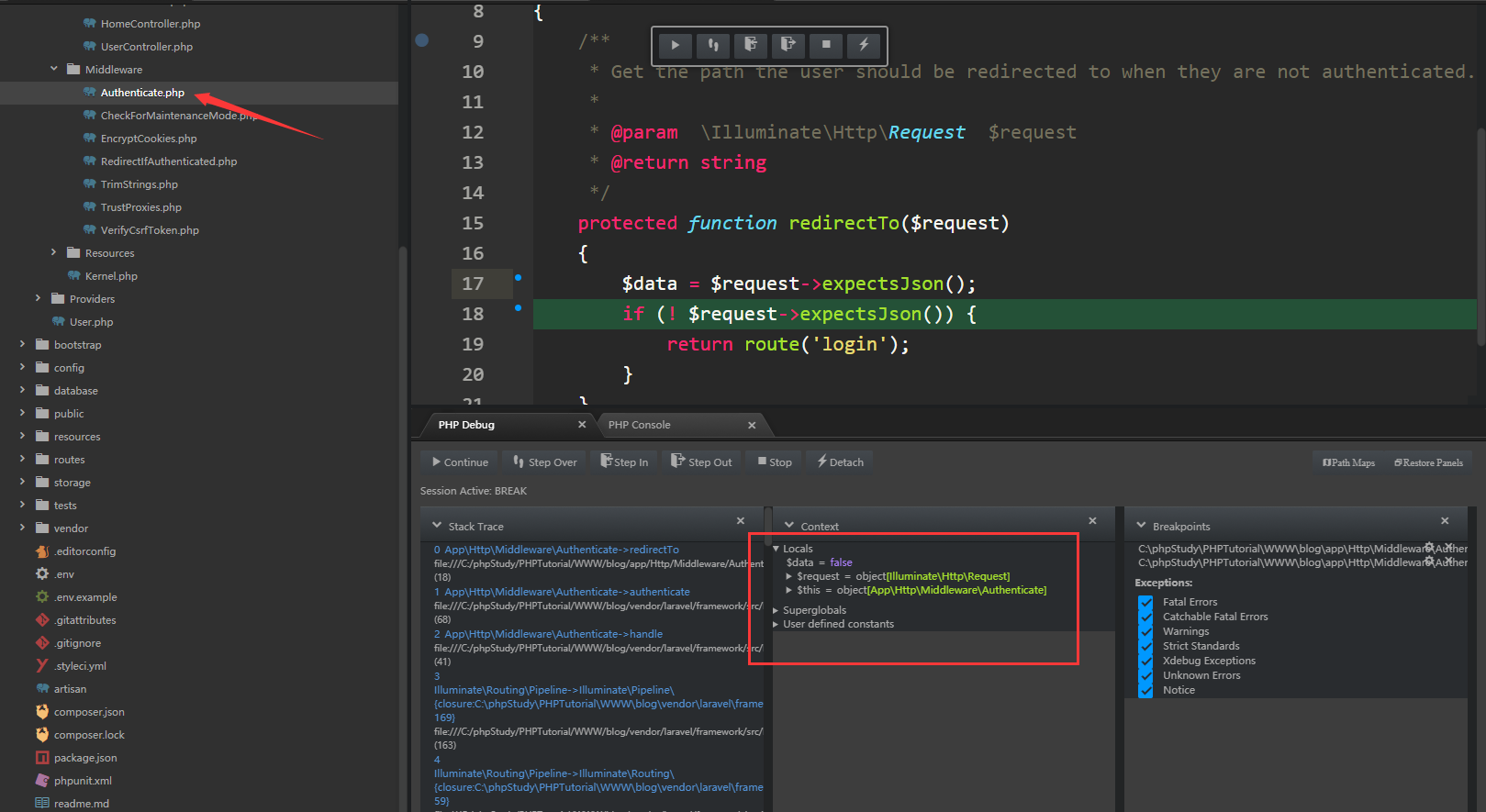Click Restore Panels
The width and height of the screenshot is (1486, 812).
coord(1428,462)
